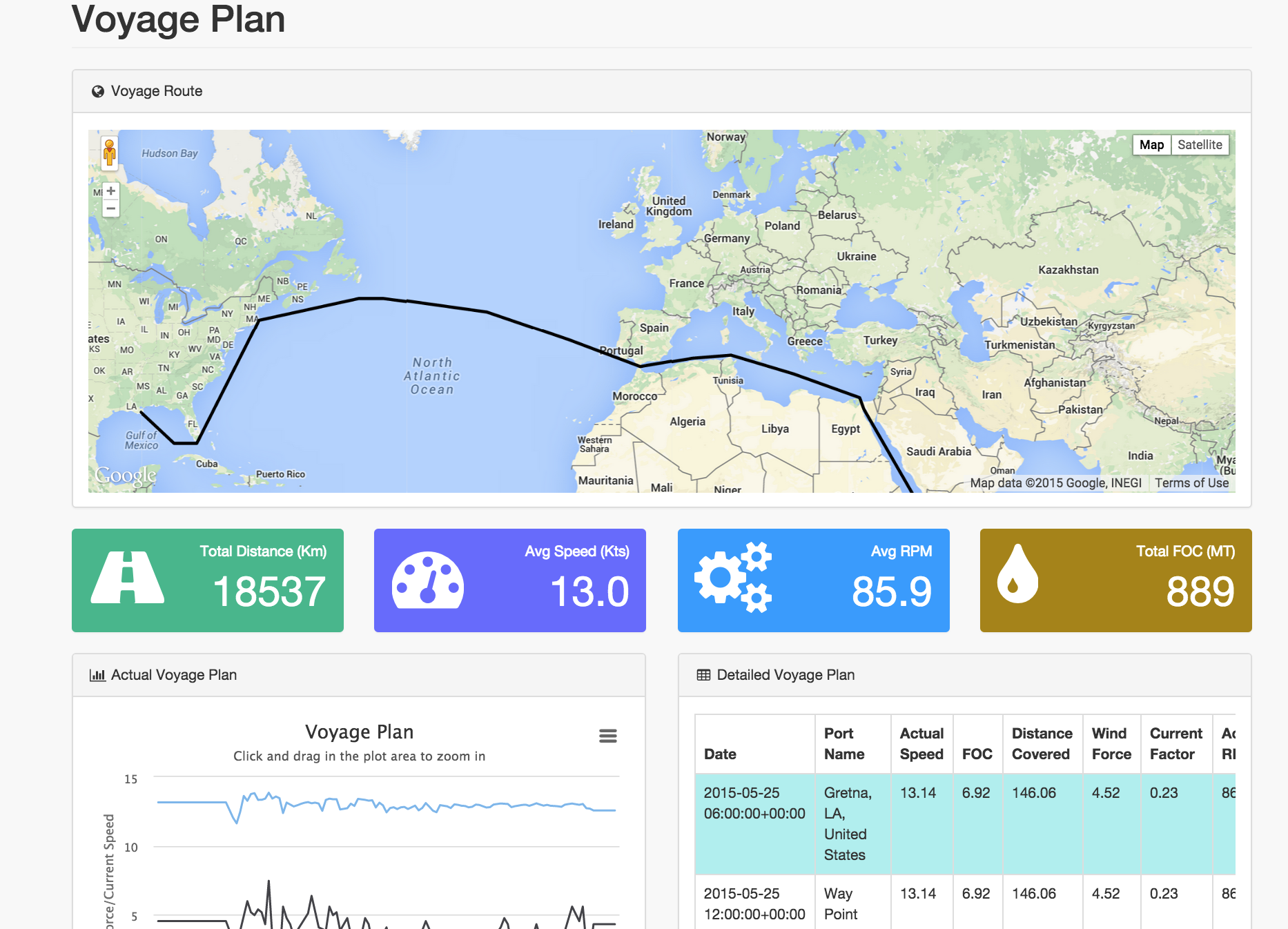The width and height of the screenshot is (1288, 929).
Task: Click the Street View pegman icon
Action: [x=109, y=153]
